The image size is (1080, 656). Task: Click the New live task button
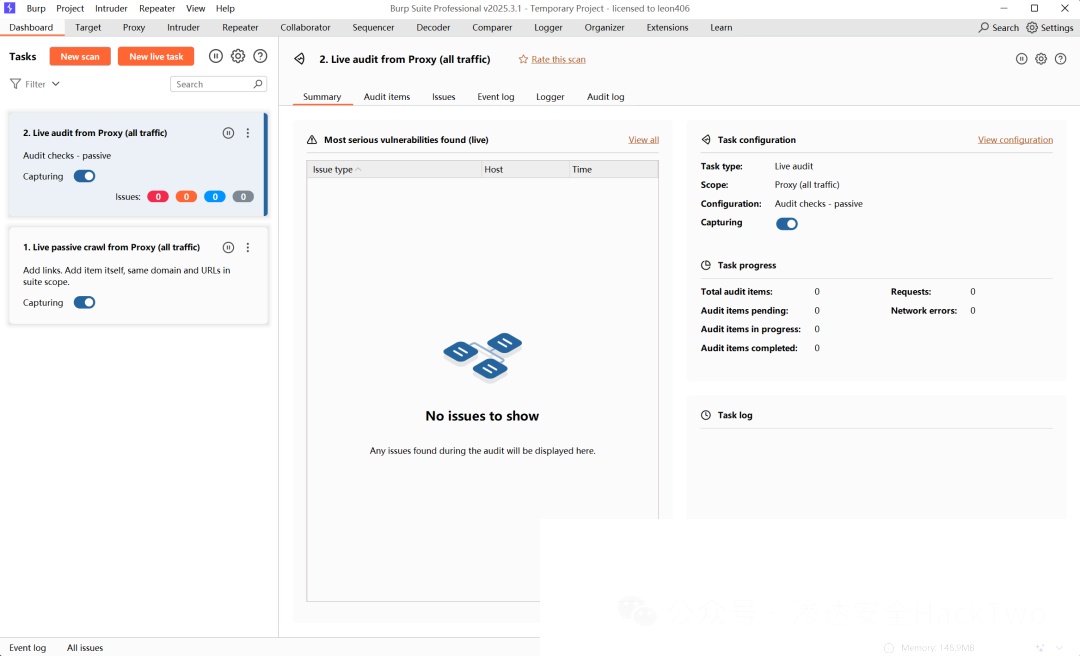[x=156, y=57]
